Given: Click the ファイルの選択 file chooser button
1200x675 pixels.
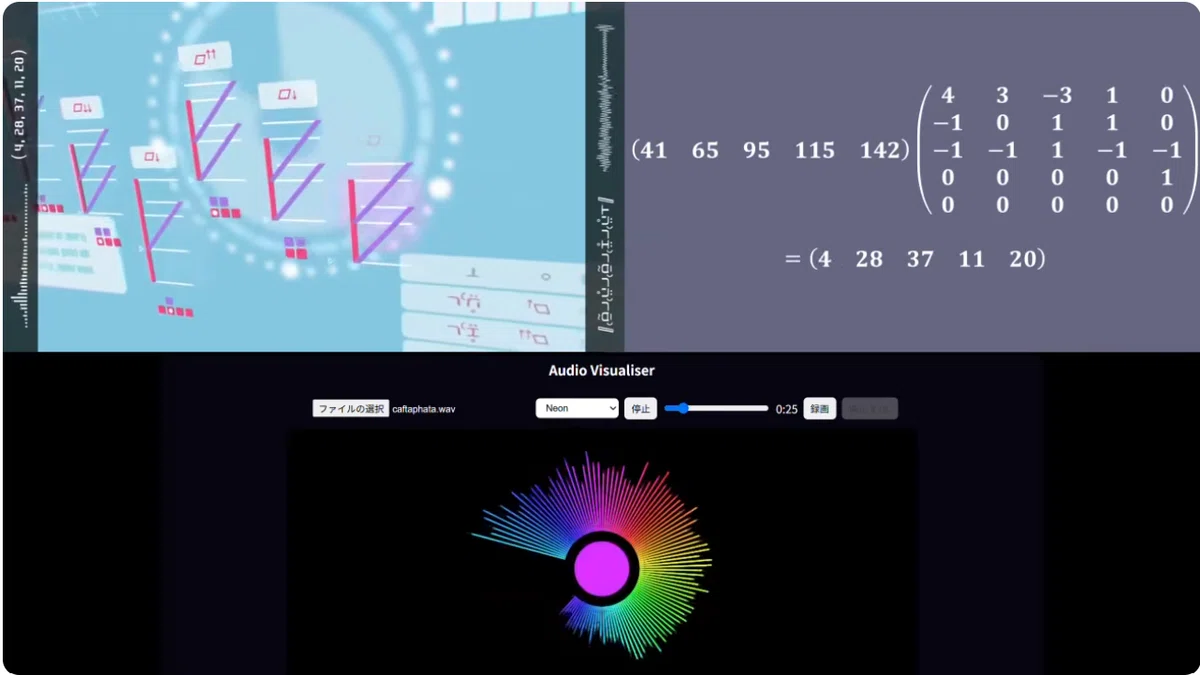Looking at the screenshot, I should [x=351, y=408].
